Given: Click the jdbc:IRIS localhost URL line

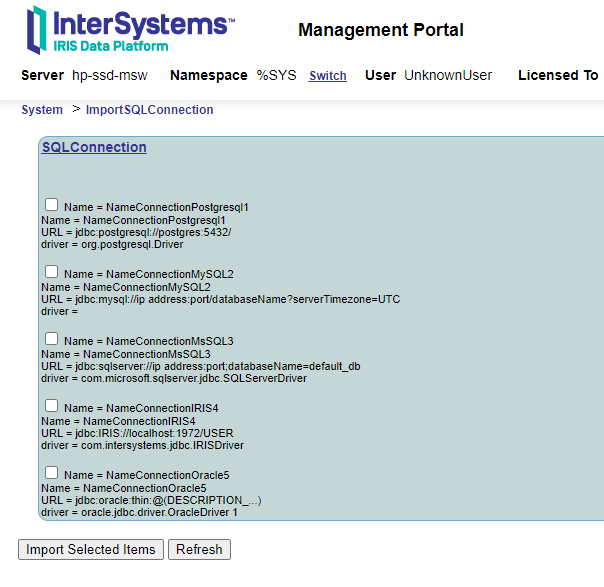Looking at the screenshot, I should [x=137, y=433].
